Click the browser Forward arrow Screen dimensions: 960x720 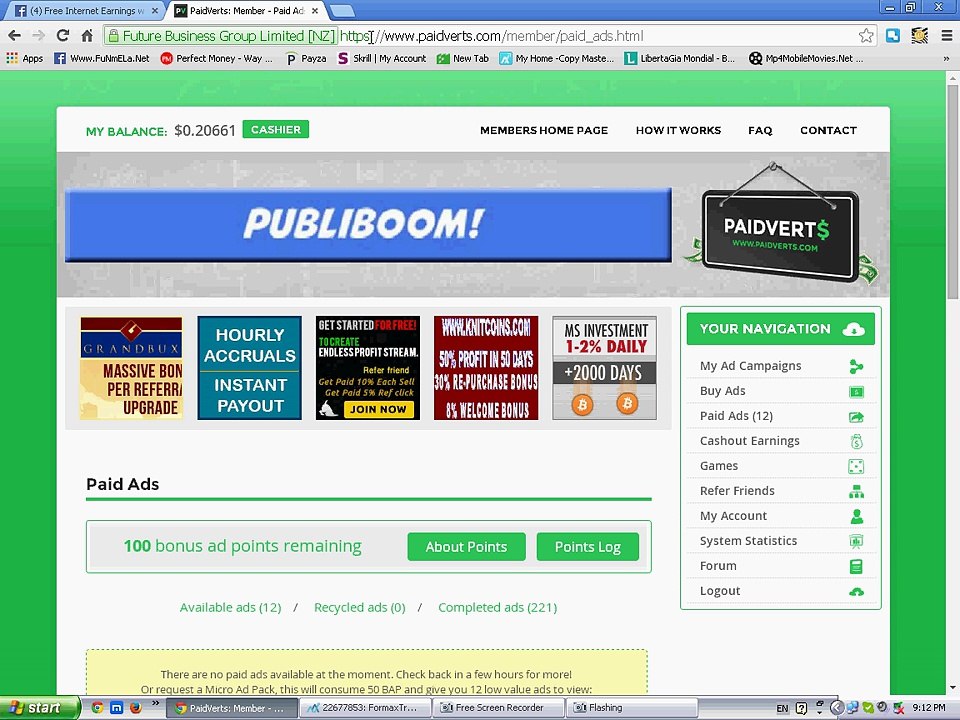click(x=38, y=36)
